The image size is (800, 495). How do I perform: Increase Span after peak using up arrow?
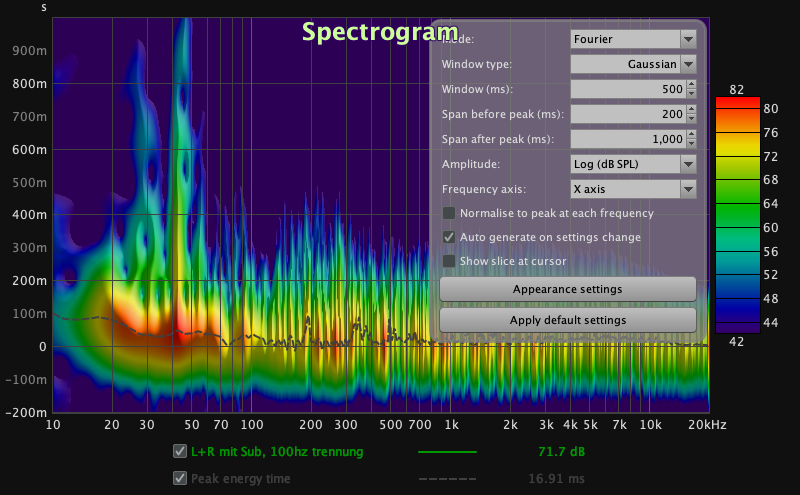tap(690, 135)
